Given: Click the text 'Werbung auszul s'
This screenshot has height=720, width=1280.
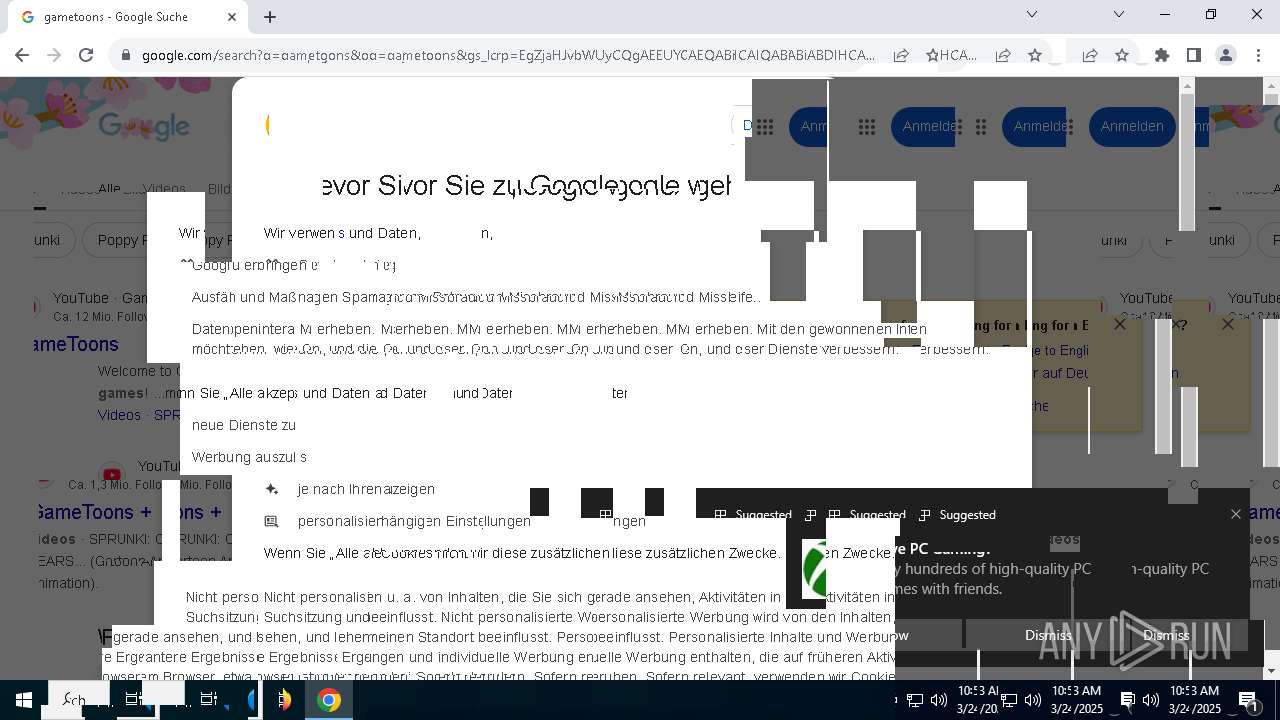Looking at the screenshot, I should tap(249, 457).
